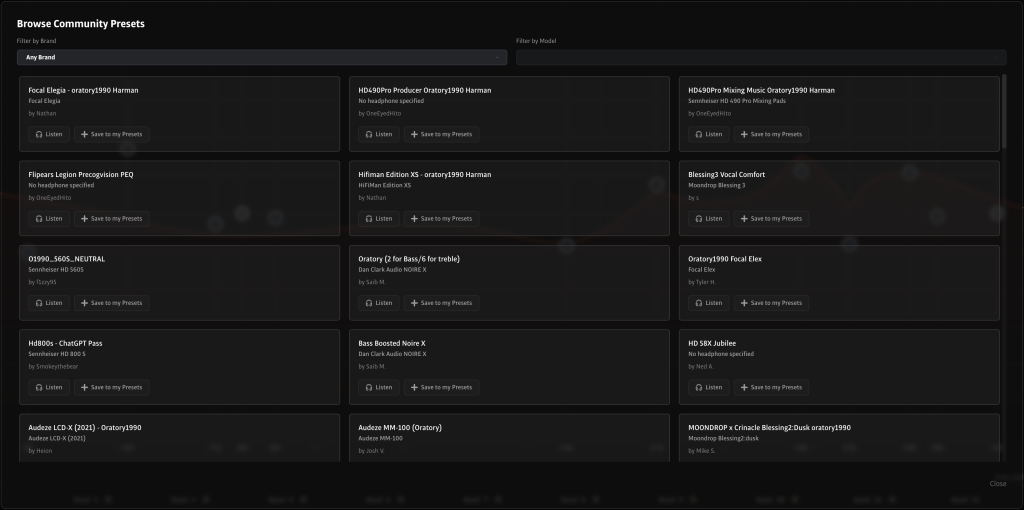Screen dimensions: 1024x510
Task: Click 'Sennheiser HD 560S' headphone label
Action: [x=56, y=270]
